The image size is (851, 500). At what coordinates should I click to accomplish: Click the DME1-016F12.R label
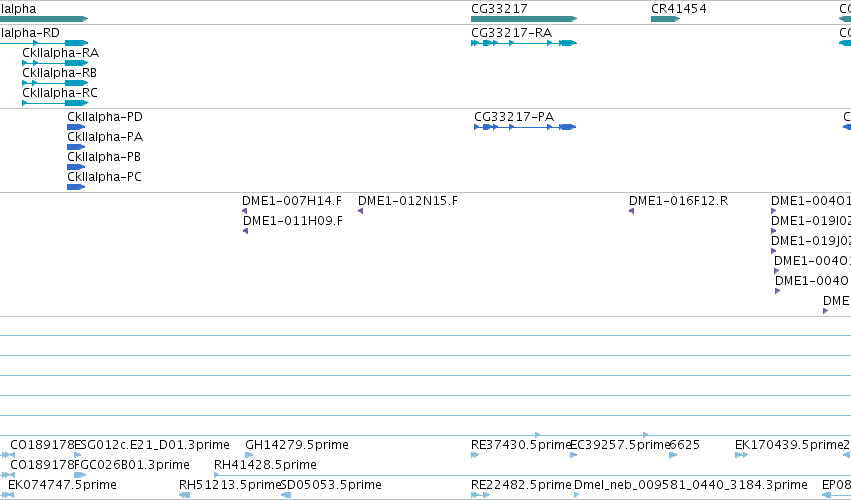[x=679, y=201]
